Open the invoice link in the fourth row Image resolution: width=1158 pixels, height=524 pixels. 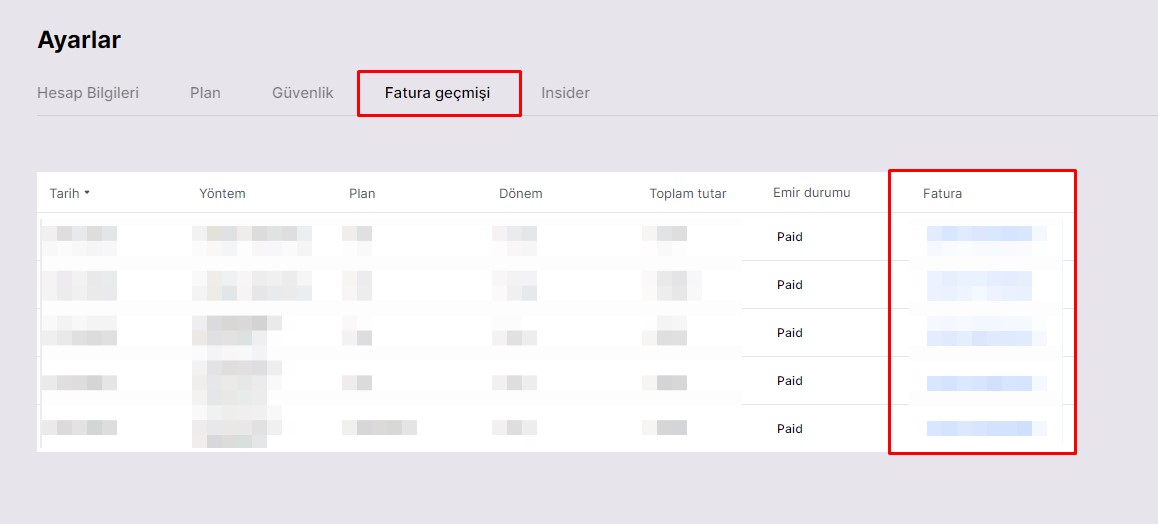point(980,383)
